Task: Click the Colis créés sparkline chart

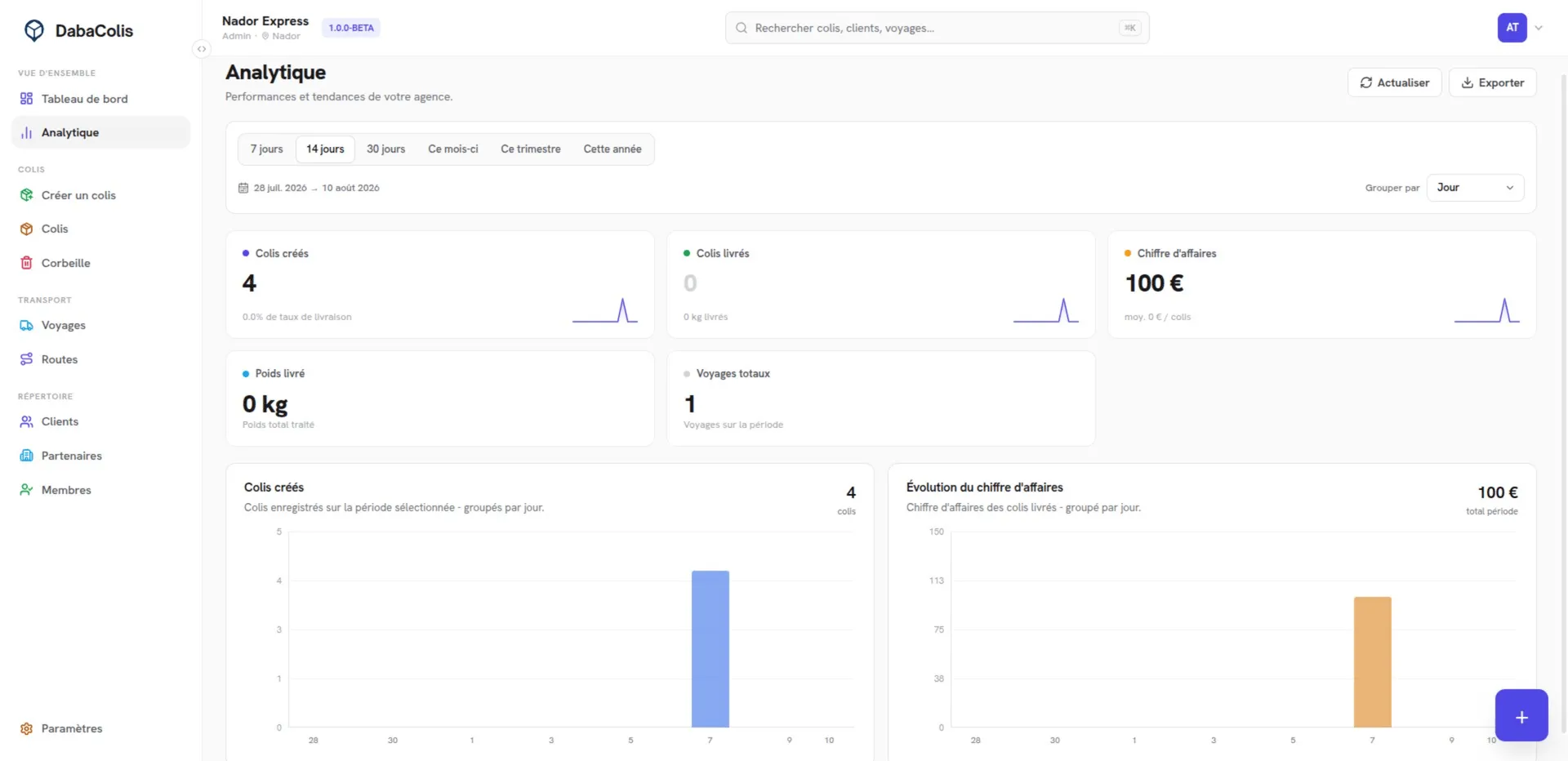Action: click(x=605, y=310)
